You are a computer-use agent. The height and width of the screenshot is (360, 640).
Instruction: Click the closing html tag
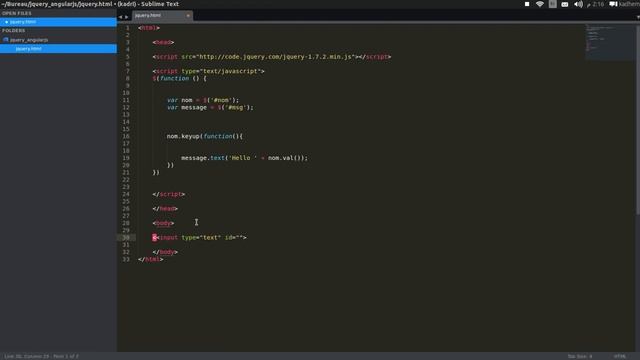[151, 259]
